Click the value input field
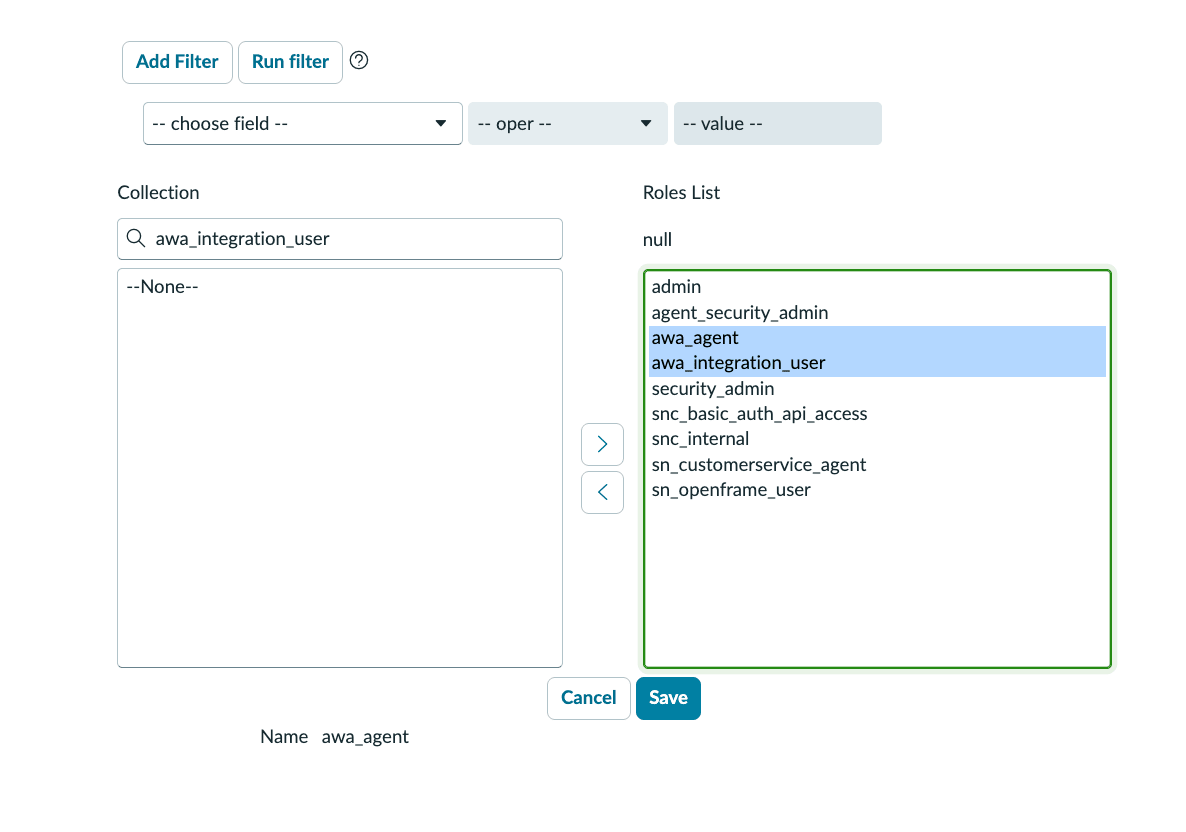 coord(778,123)
